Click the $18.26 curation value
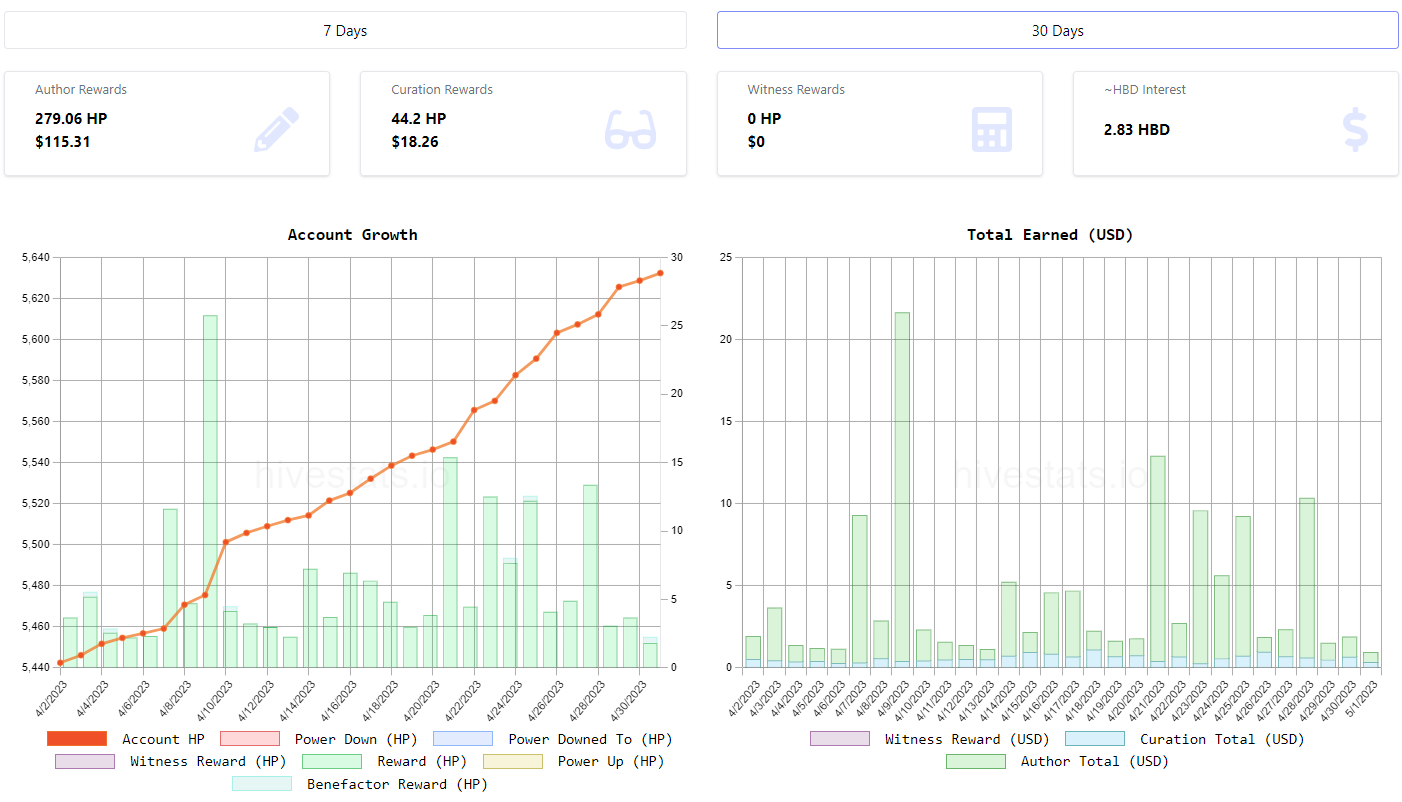The height and width of the screenshot is (802, 1402). [x=415, y=142]
